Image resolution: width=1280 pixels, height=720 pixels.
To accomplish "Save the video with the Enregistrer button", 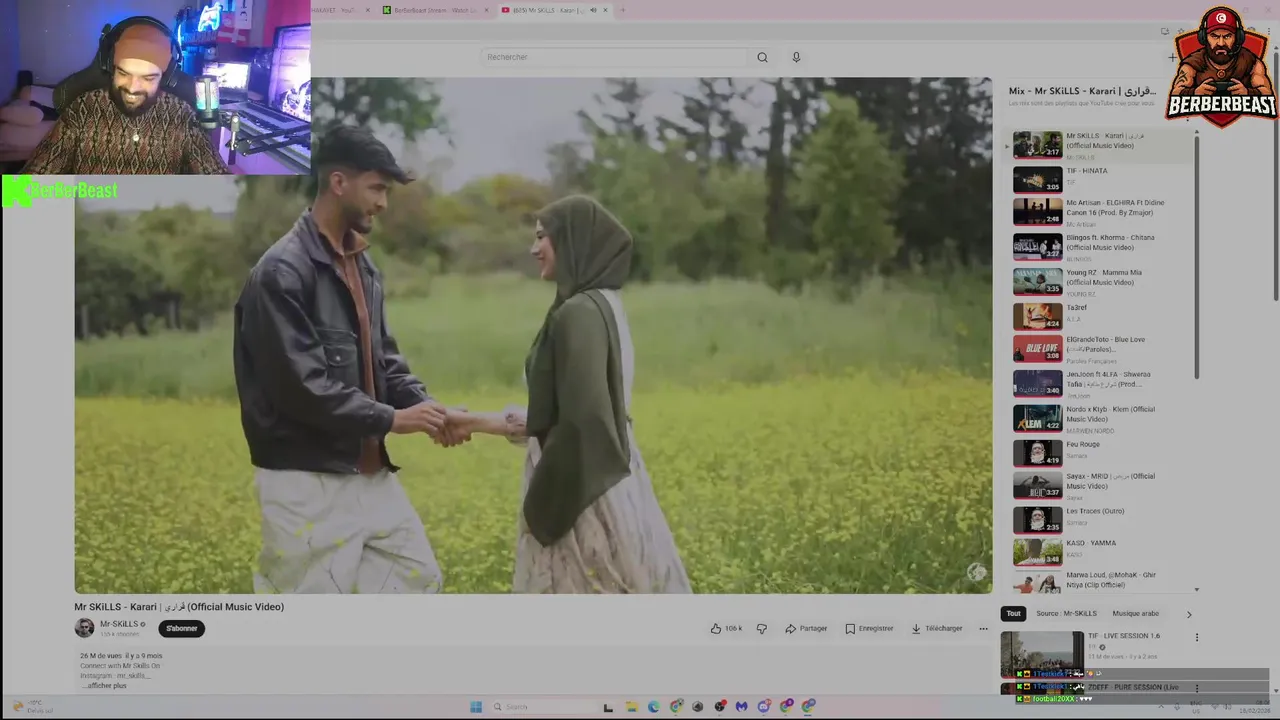I will pyautogui.click(x=869, y=628).
